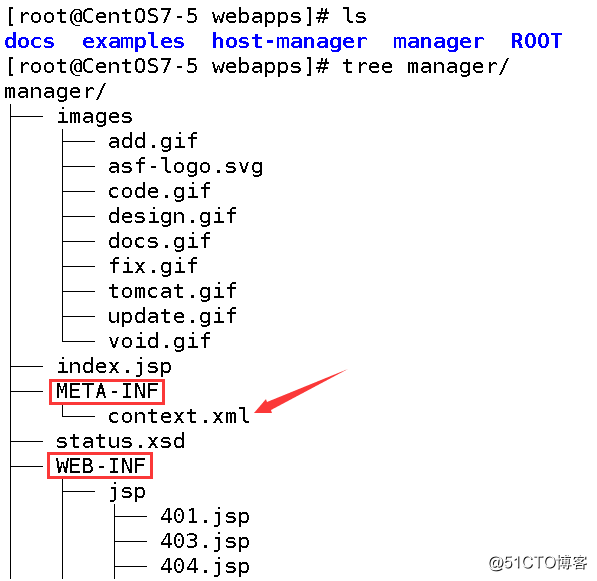
Task: Click the blue 'ROOT' directory name
Action: point(536,41)
